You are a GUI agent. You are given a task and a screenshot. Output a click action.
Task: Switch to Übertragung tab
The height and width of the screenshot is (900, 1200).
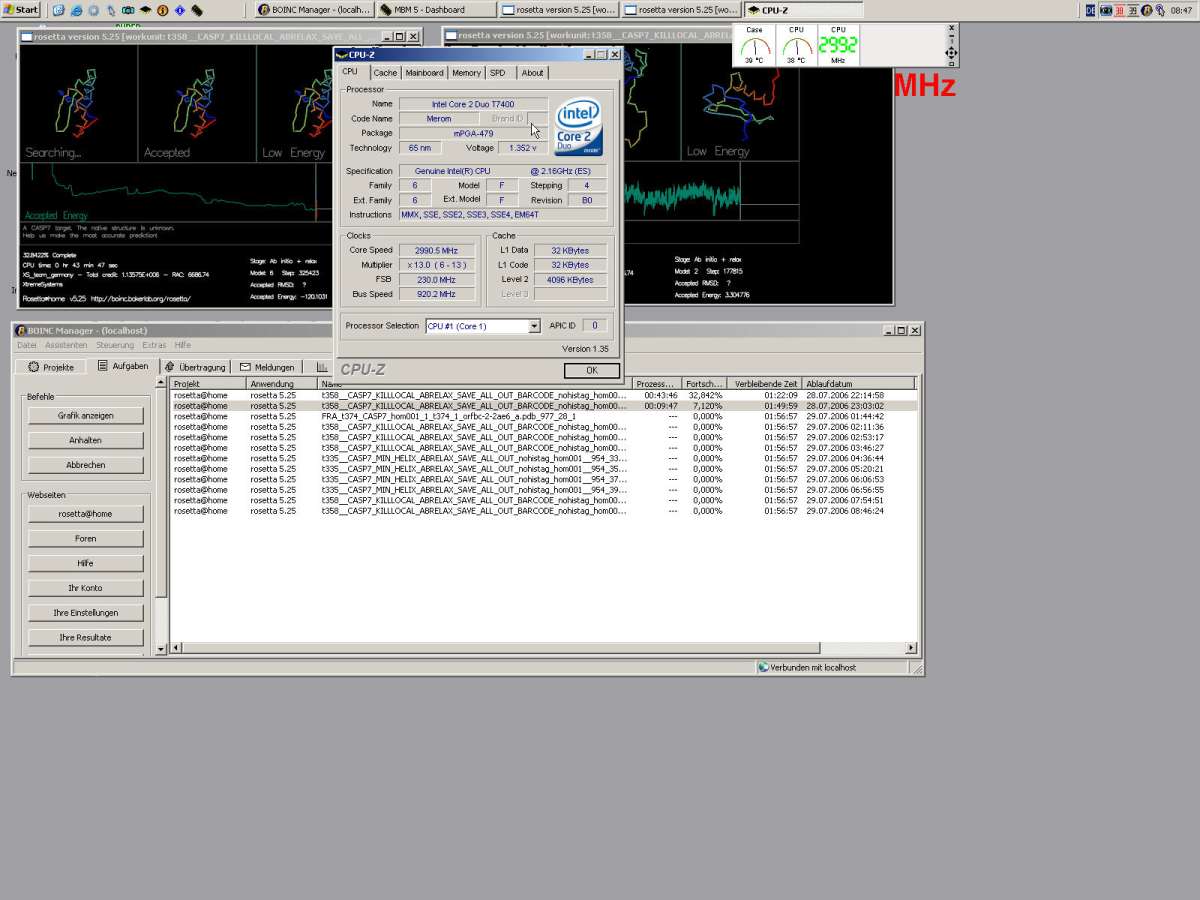point(195,367)
